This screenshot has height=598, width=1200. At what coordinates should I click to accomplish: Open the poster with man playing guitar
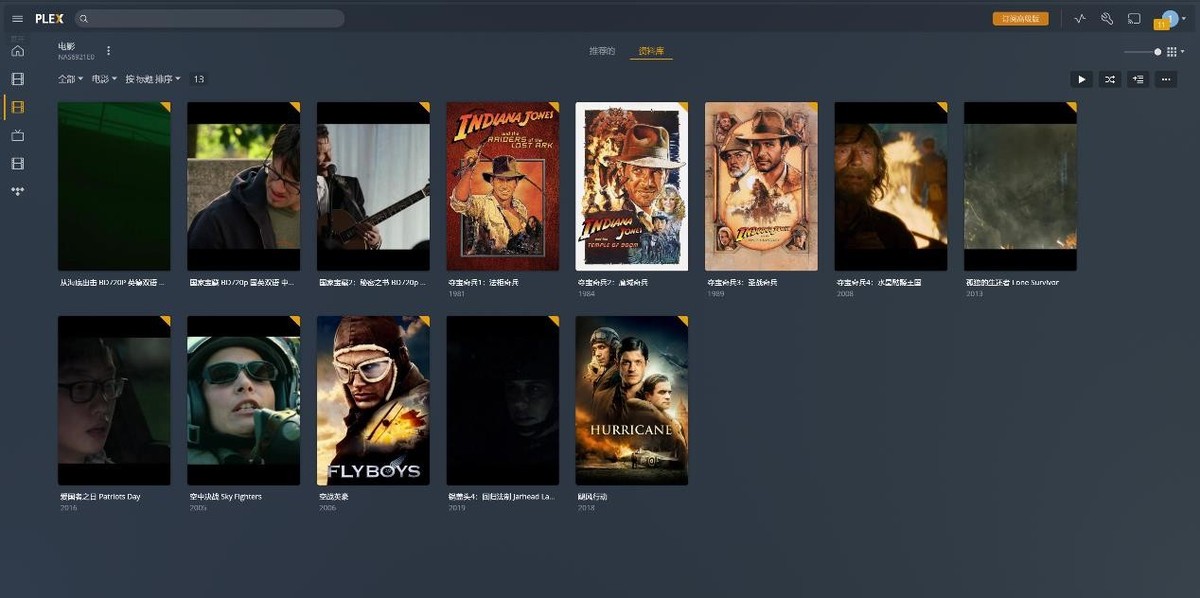tap(373, 186)
